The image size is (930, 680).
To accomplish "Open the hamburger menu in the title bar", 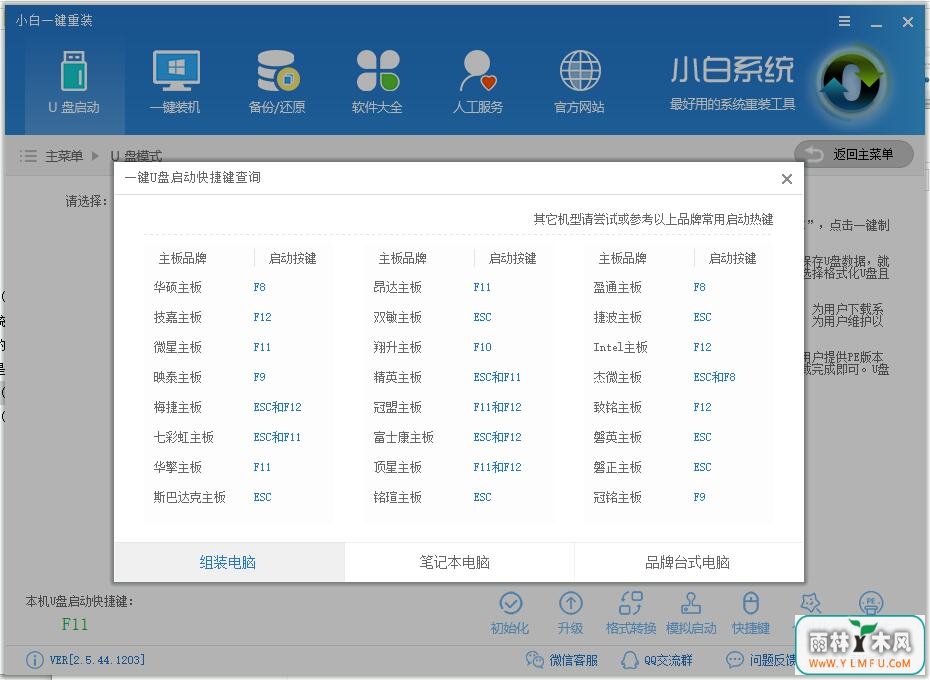I will coord(845,22).
